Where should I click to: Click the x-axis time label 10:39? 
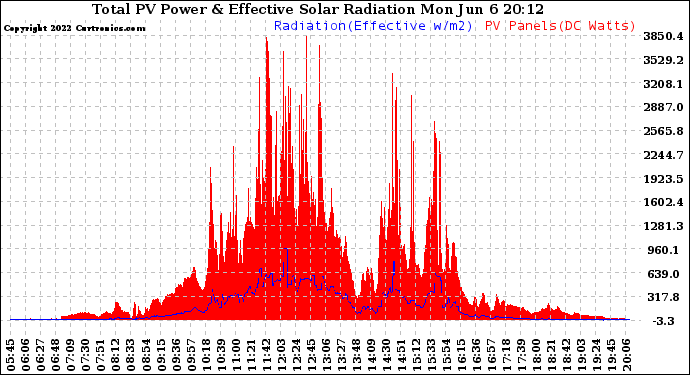click(x=221, y=355)
